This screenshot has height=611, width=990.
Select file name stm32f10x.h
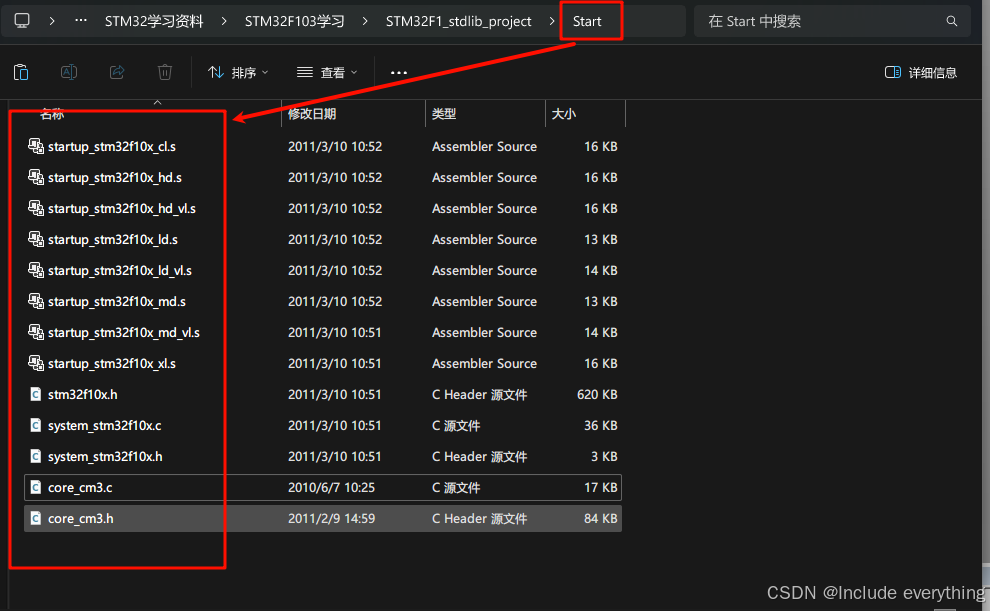tap(83, 394)
